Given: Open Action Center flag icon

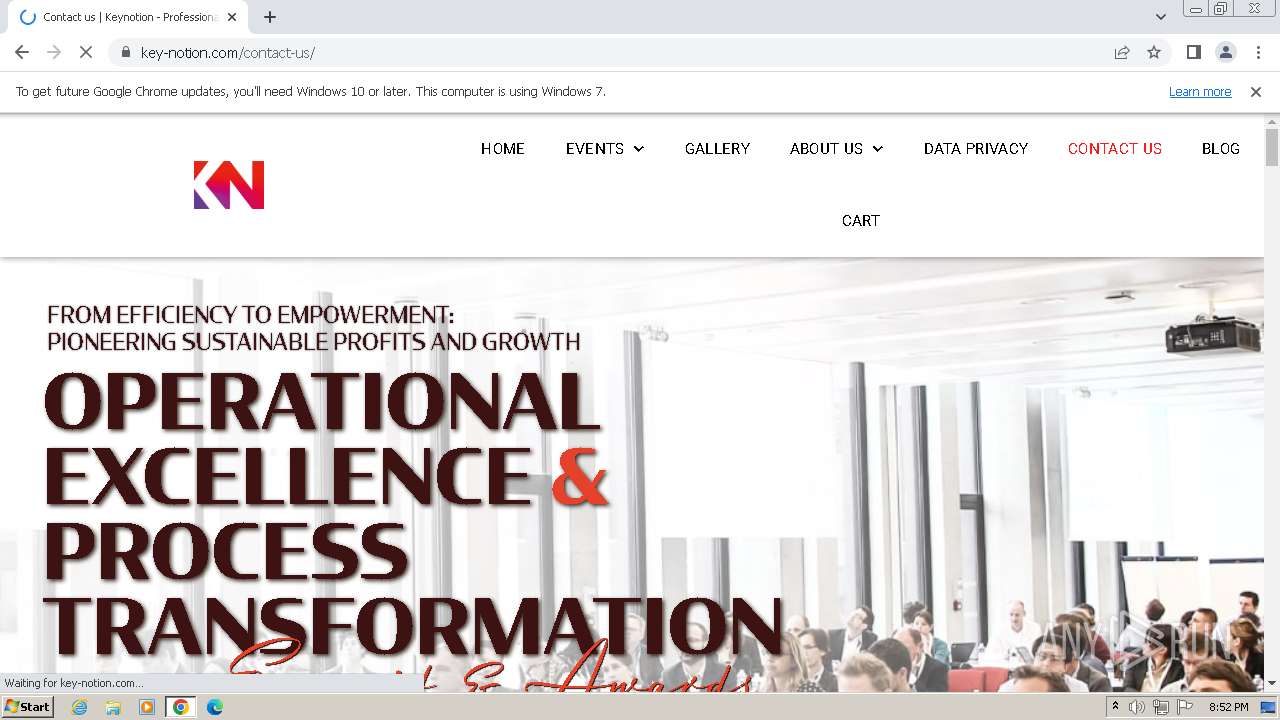Looking at the screenshot, I should pyautogui.click(x=1185, y=707).
